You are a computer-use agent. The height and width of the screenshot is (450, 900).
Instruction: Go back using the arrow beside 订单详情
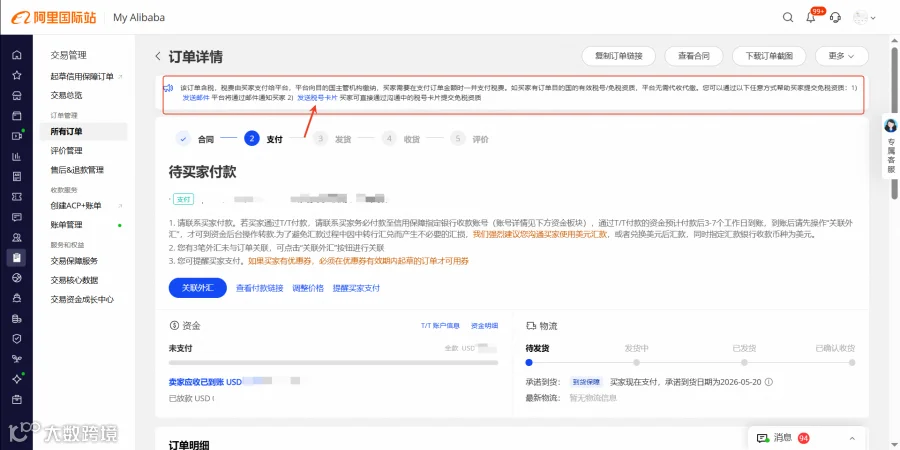[158, 56]
